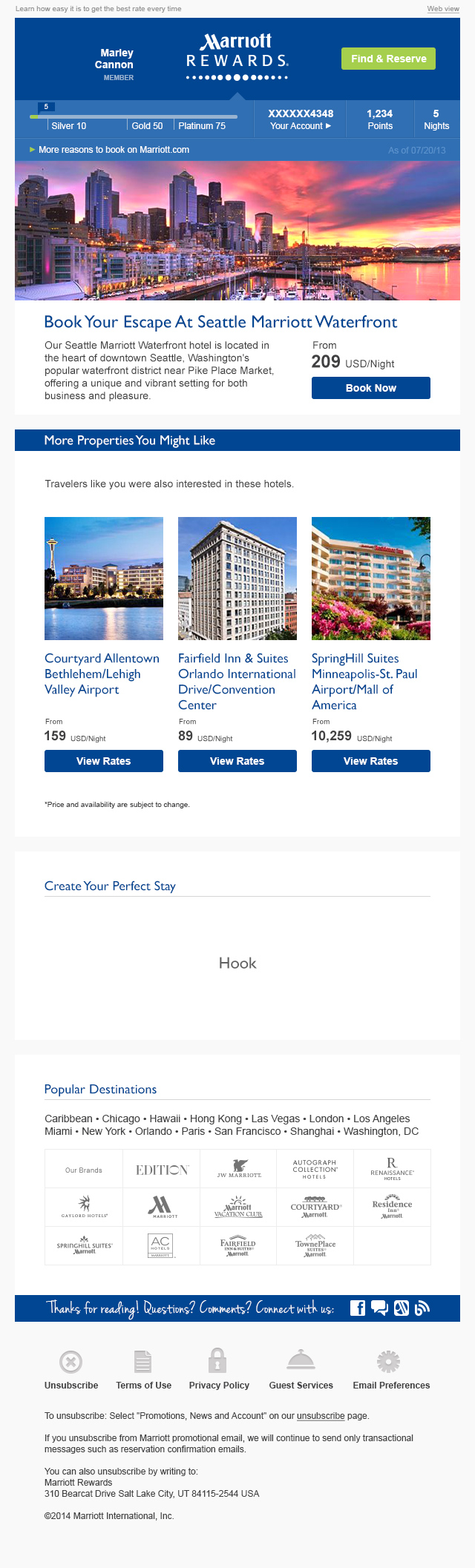Click the Facebook icon in the footer banner

point(357,1308)
